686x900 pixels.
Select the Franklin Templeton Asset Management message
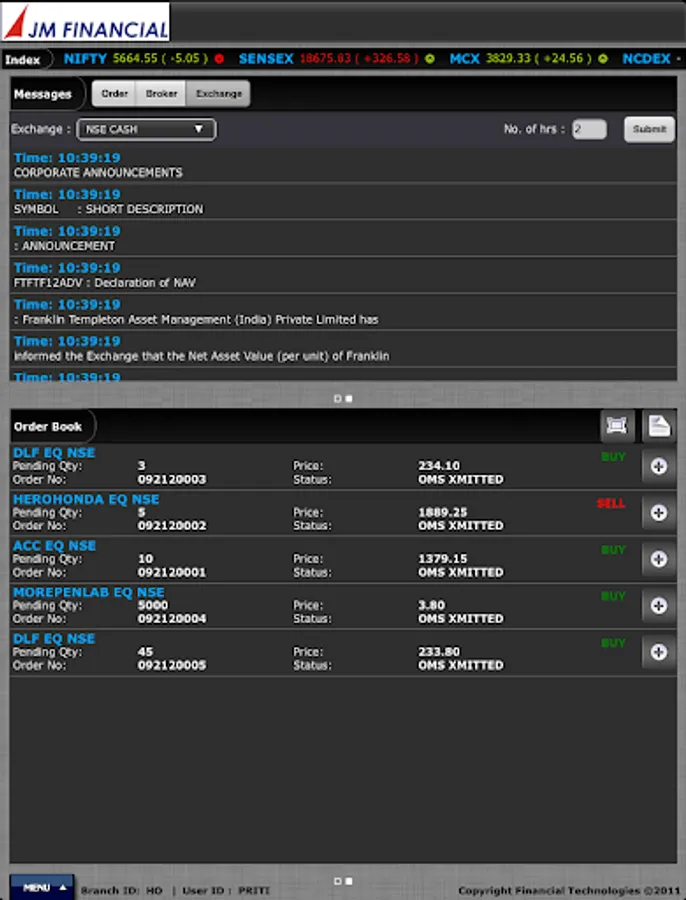(343, 312)
